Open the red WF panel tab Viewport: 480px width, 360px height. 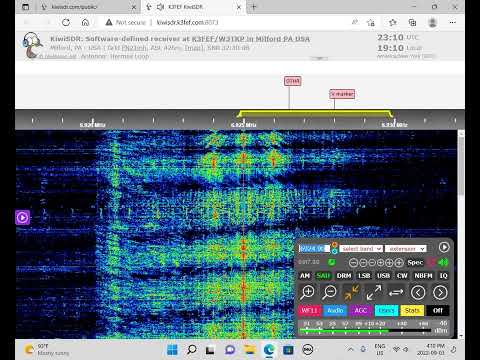click(309, 310)
